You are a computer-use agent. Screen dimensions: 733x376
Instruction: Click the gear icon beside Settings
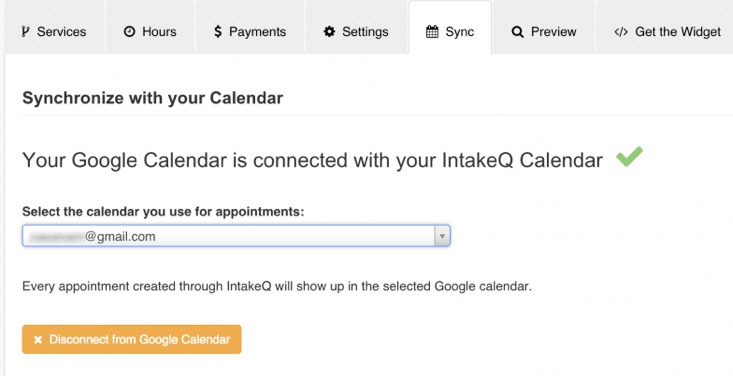click(x=330, y=32)
